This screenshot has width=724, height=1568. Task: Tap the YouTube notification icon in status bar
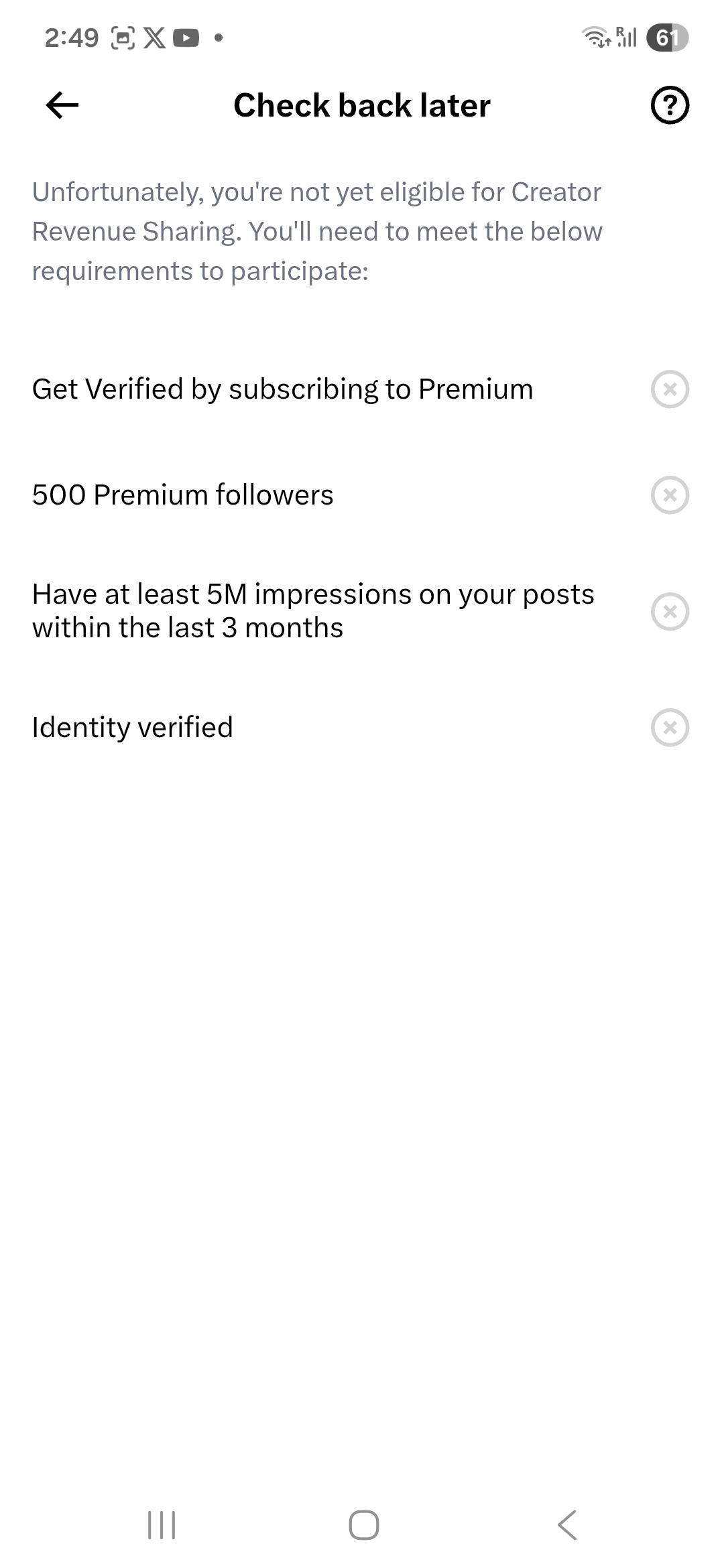pos(186,38)
